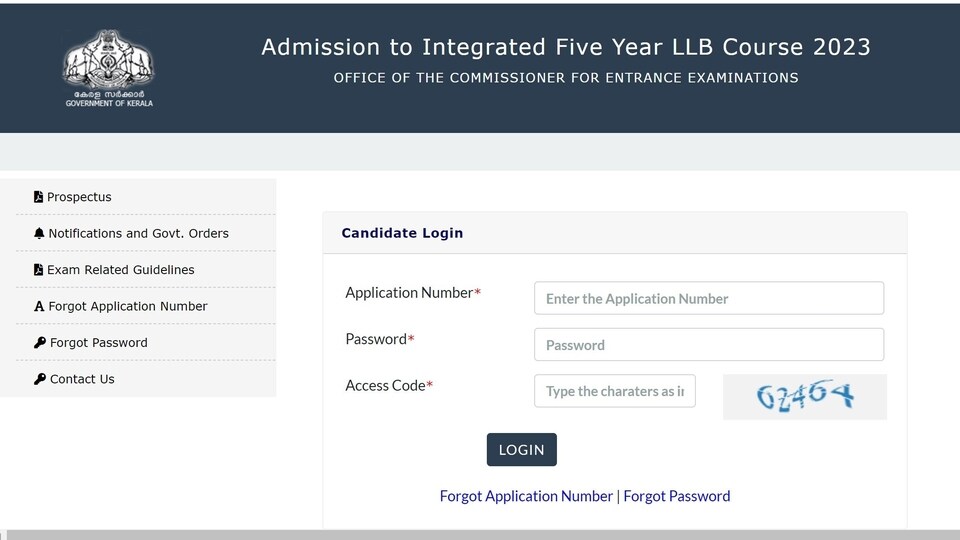The width and height of the screenshot is (960, 540).
Task: Open Notifications and Govt. Orders
Action: coord(146,233)
